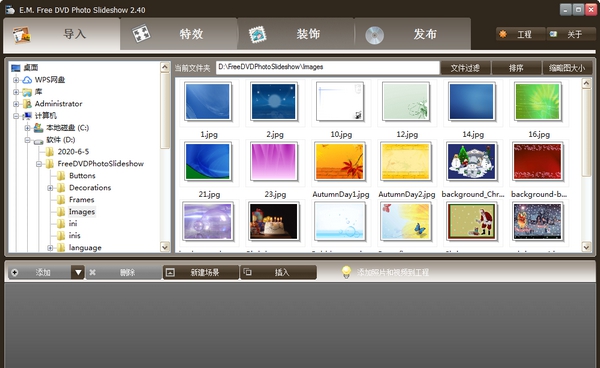Viewport: 600px width, 368px height.
Task: Select the AutumnDay1.jpg thumbnail
Action: (340, 161)
